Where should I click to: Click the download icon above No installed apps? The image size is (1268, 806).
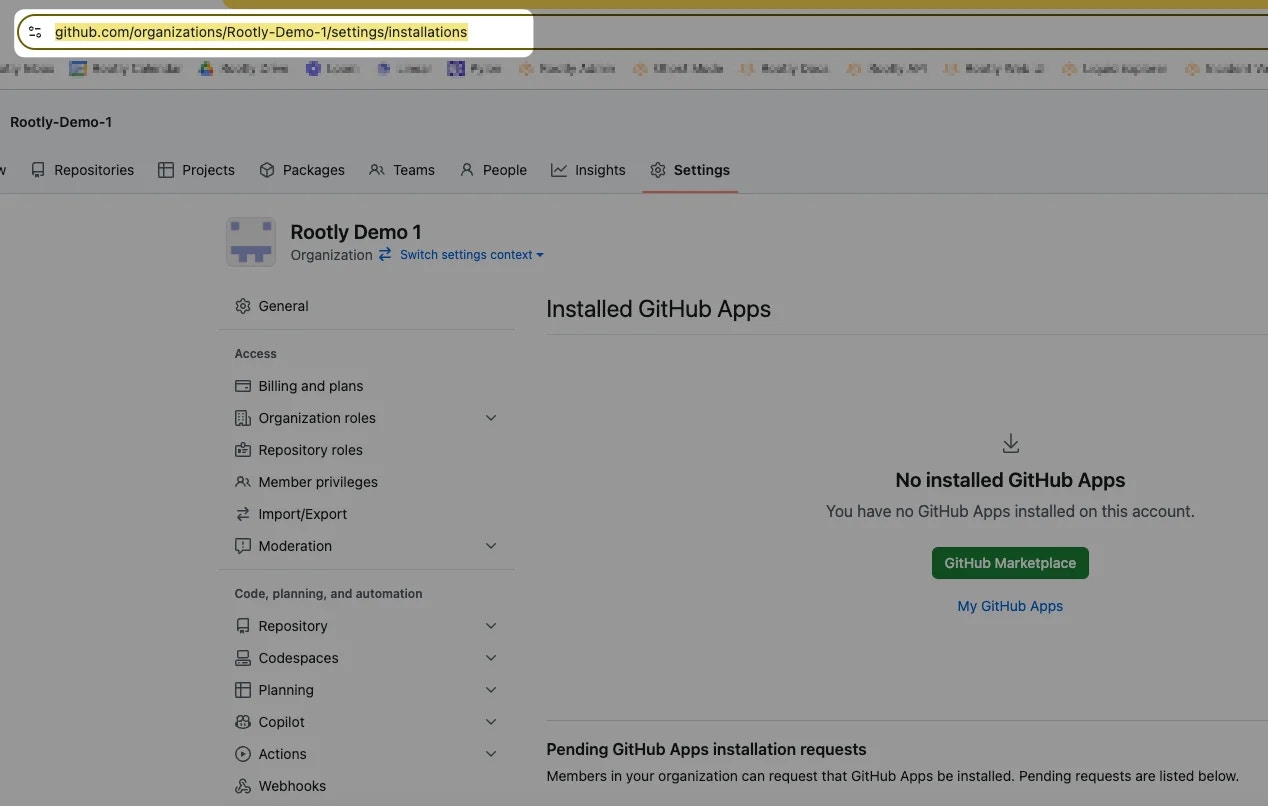pyautogui.click(x=1011, y=443)
